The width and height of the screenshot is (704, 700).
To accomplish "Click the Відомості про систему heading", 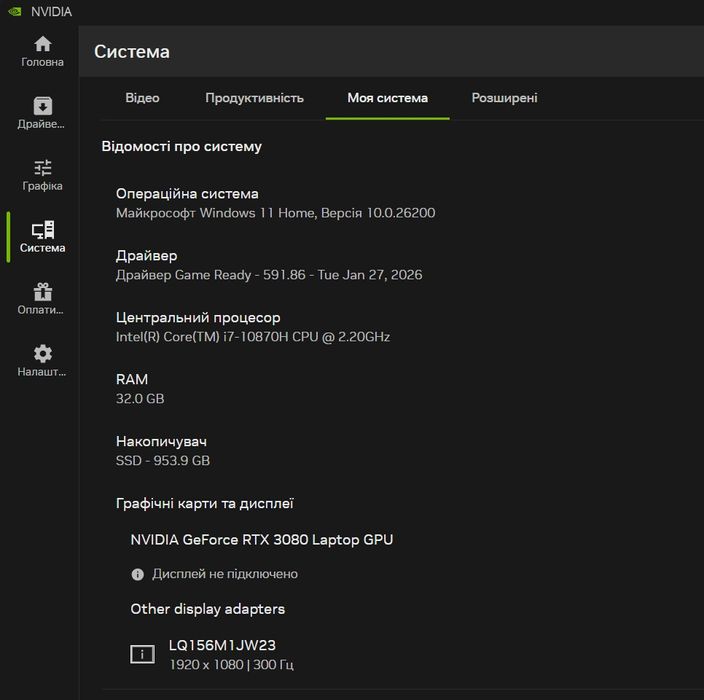I will pos(181,146).
